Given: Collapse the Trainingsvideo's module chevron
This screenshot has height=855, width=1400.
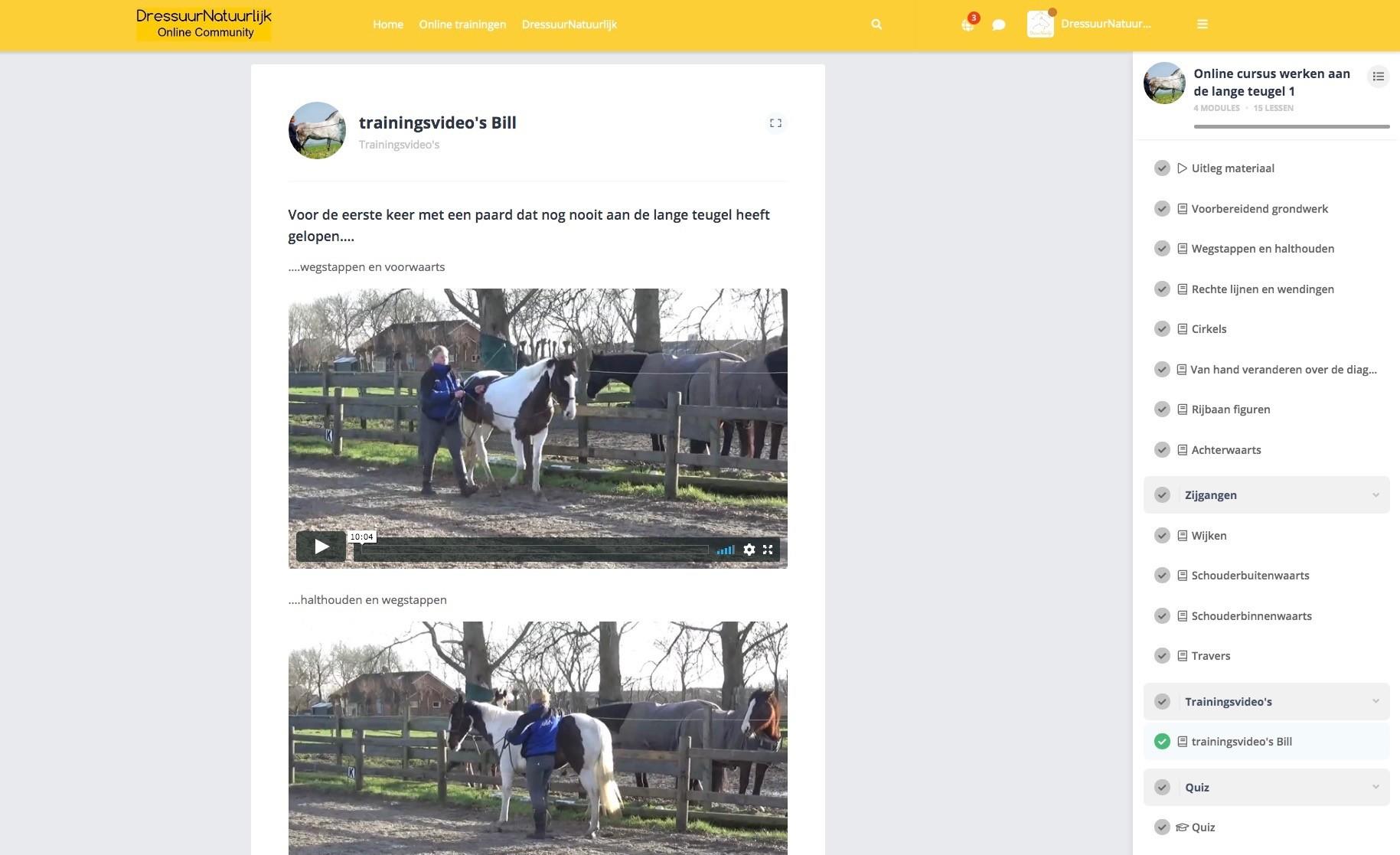Looking at the screenshot, I should pyautogui.click(x=1376, y=701).
